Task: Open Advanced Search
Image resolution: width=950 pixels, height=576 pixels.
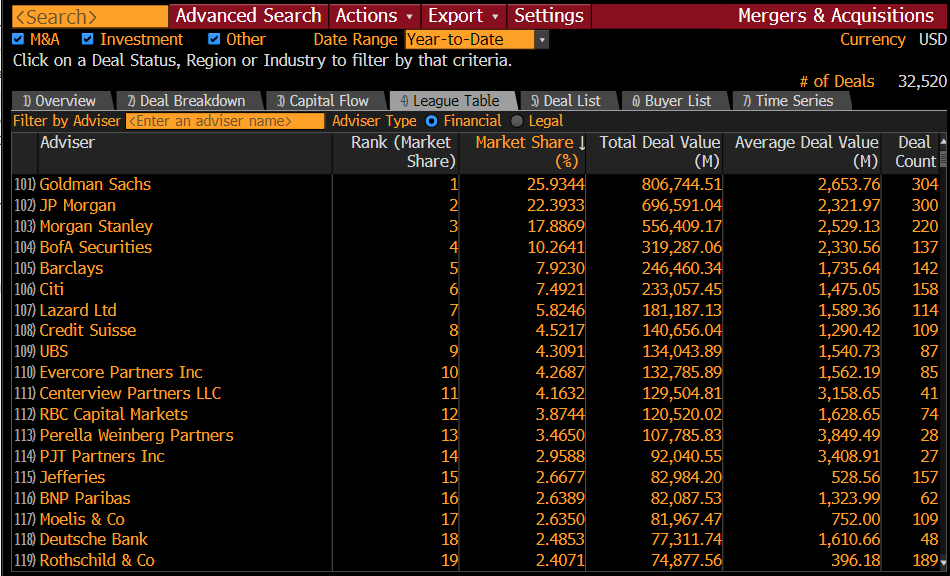Action: tap(248, 16)
